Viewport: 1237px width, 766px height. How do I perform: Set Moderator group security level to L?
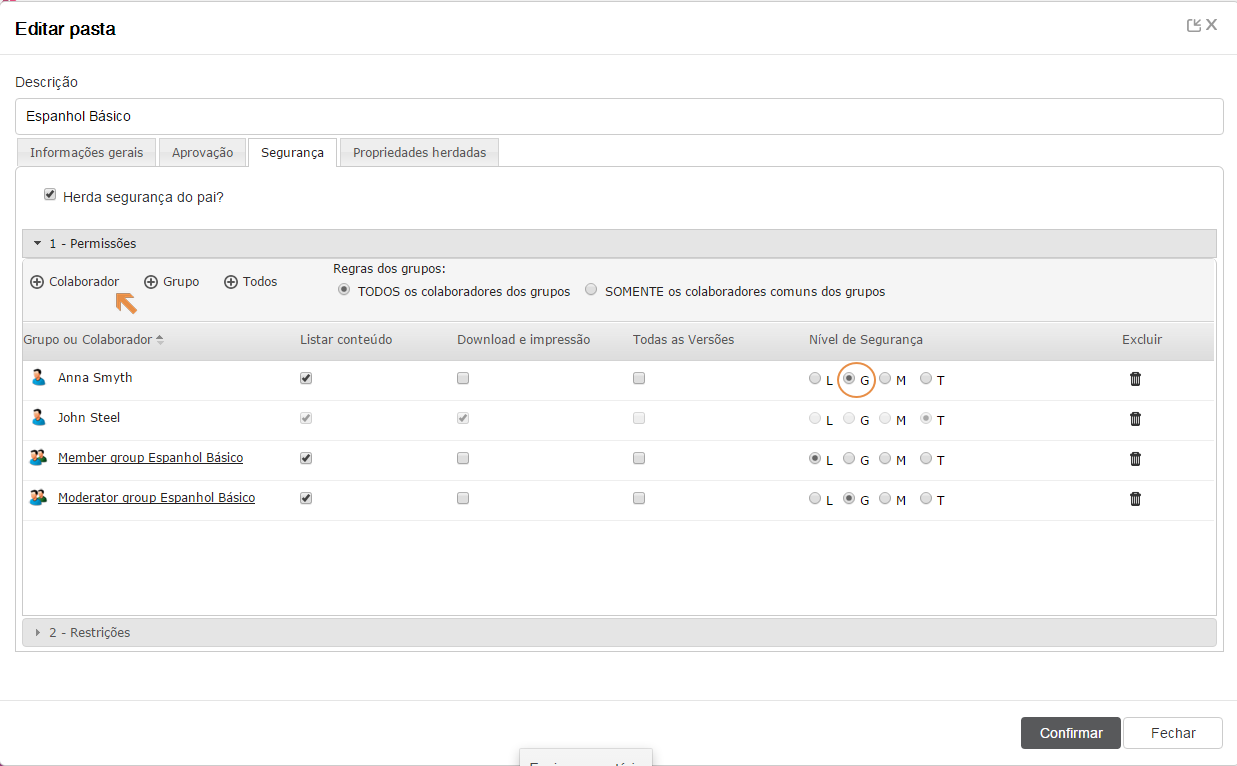815,499
